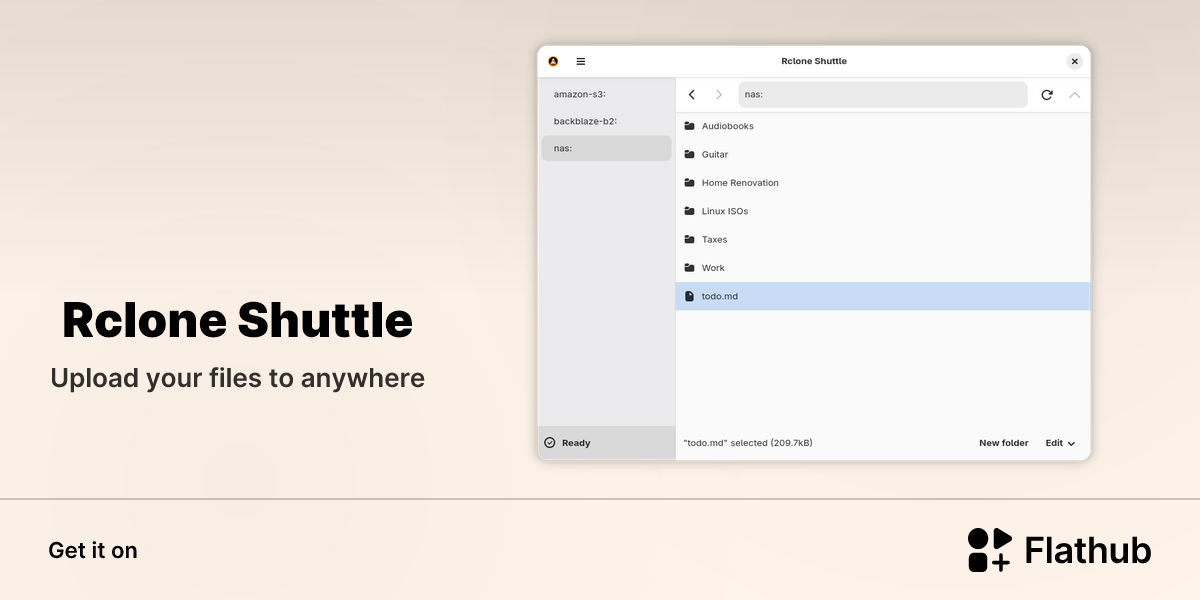This screenshot has height=600, width=1200.
Task: Select the Work folder name
Action: tap(713, 268)
